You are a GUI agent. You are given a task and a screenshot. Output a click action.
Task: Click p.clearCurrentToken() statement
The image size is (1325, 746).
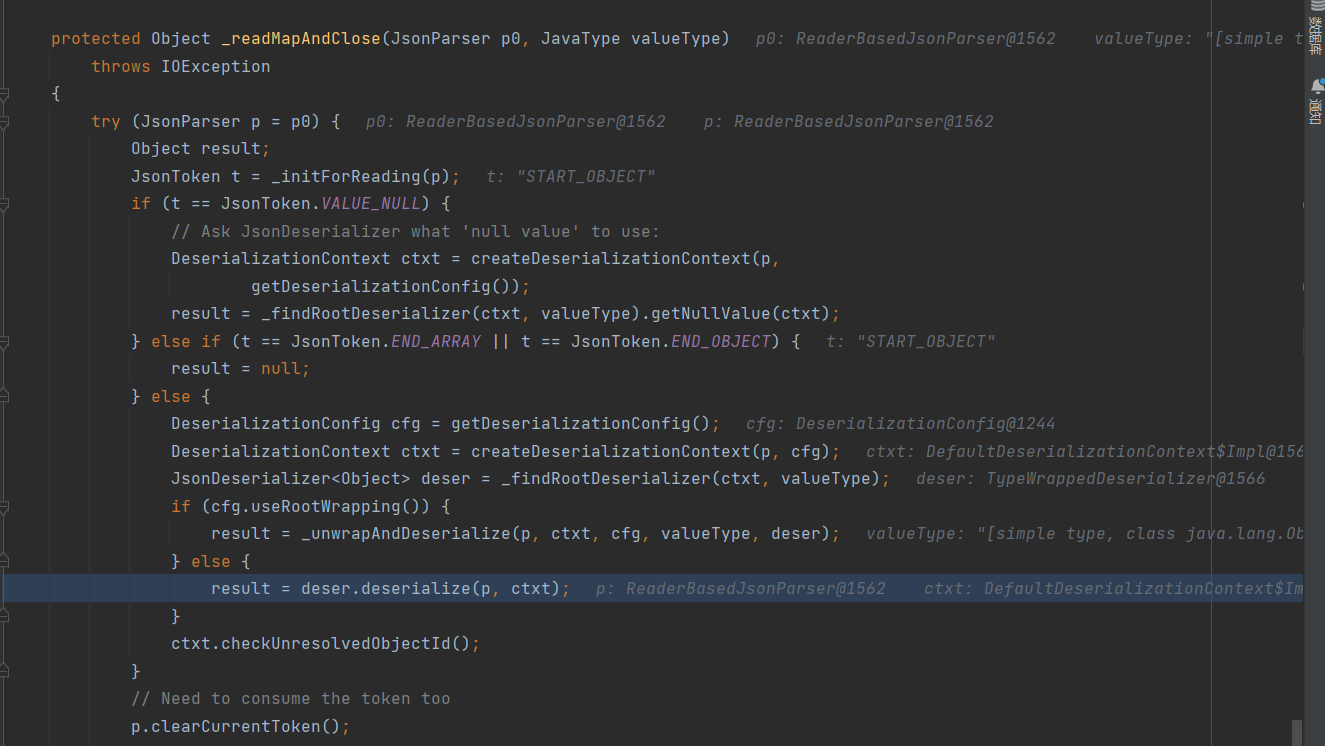pyautogui.click(x=241, y=727)
